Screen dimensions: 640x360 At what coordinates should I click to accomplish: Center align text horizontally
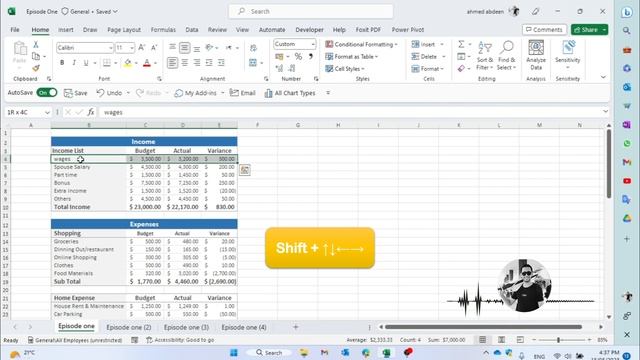tap(185, 63)
